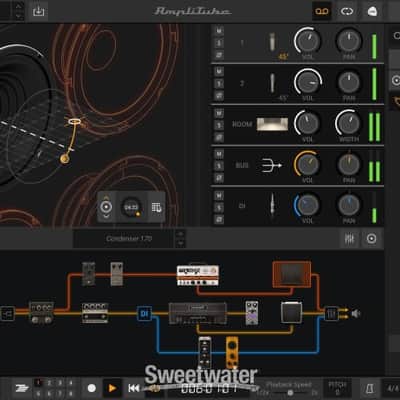Select the grey cabinet on the middle path
This screenshot has width=400, height=400.
[x=291, y=313]
